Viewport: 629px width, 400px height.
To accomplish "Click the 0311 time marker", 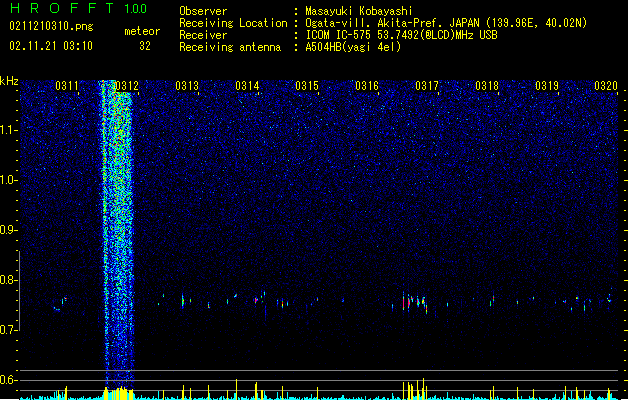I will coord(67,86).
